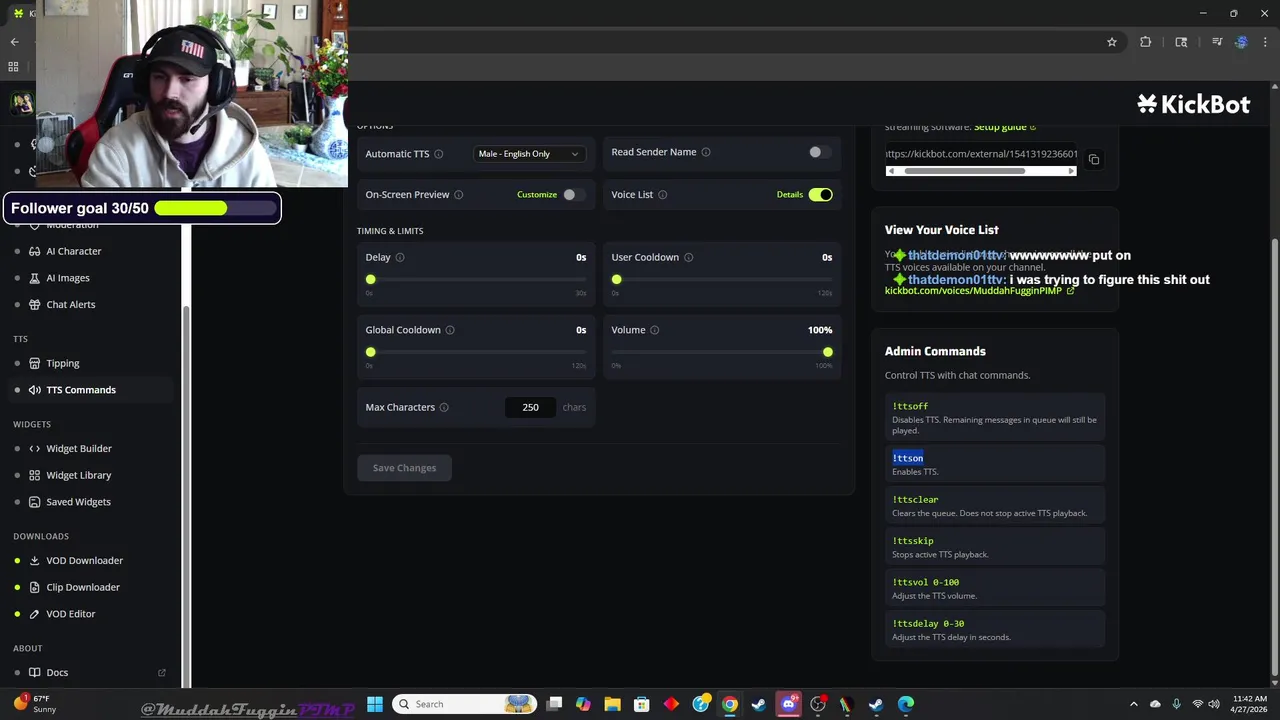Click the Delay slider handle

(x=371, y=280)
